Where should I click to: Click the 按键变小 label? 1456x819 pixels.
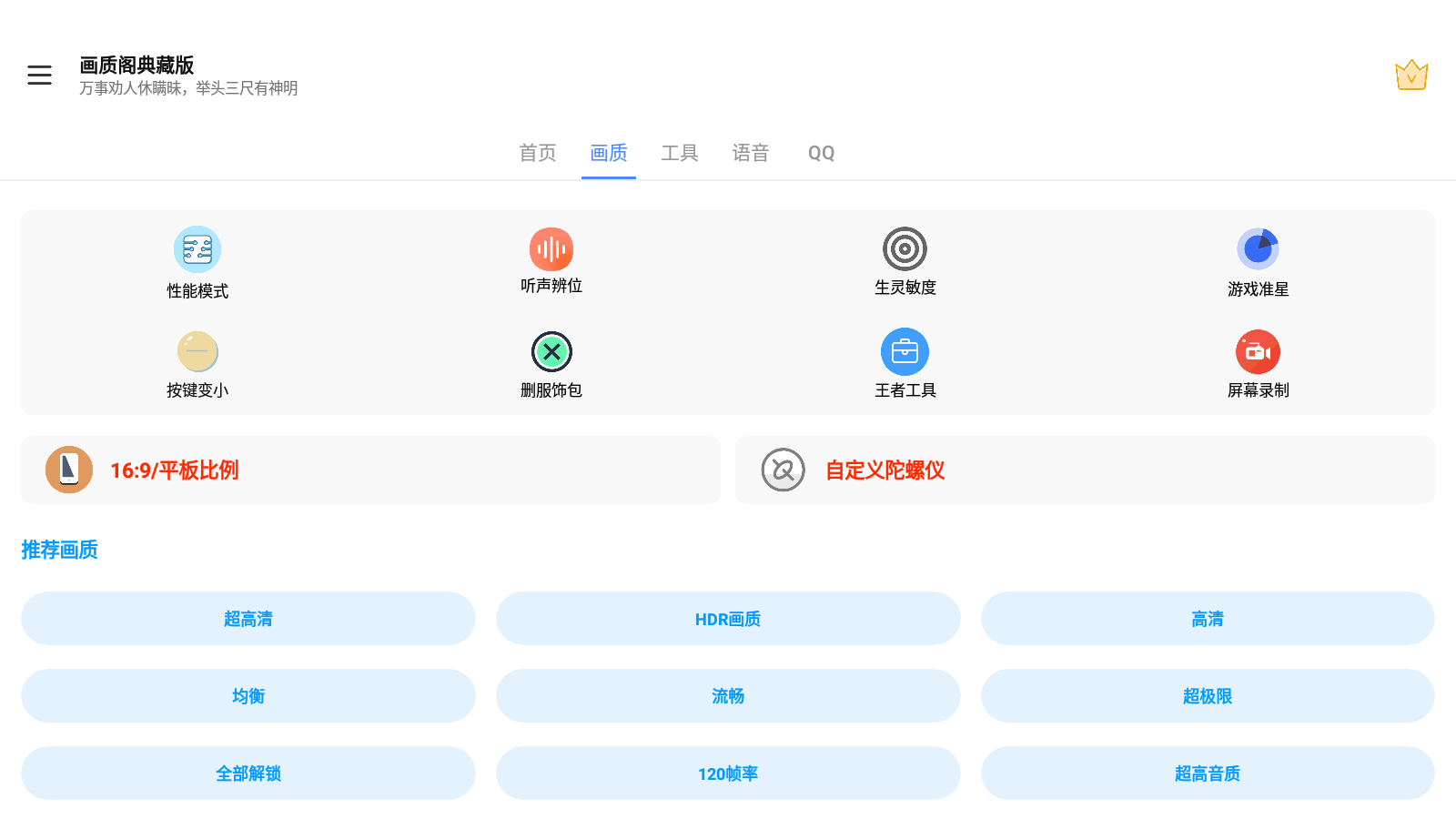click(197, 390)
